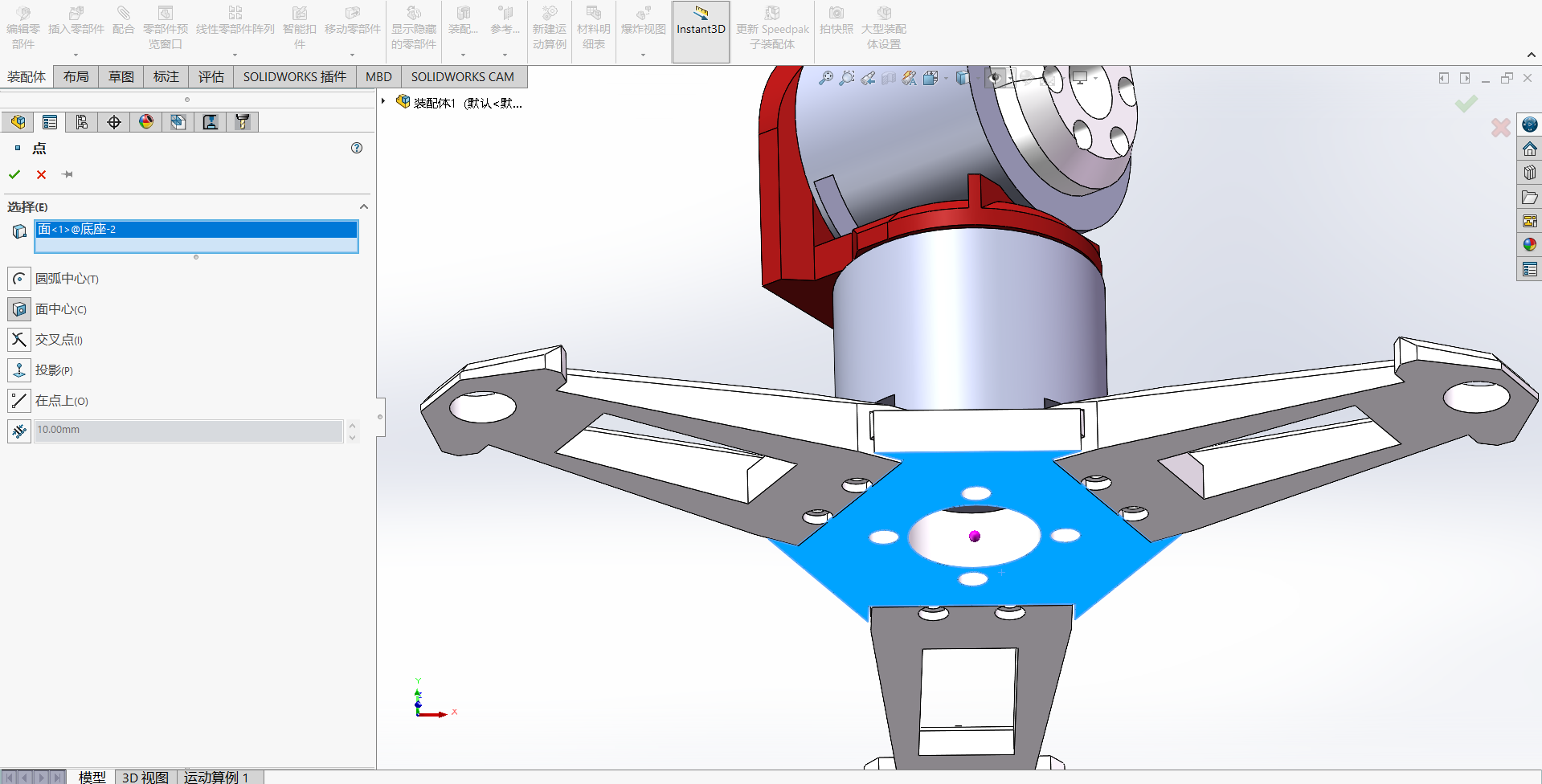Switch to the 标注 tab
Image resolution: width=1542 pixels, height=784 pixels.
(166, 77)
